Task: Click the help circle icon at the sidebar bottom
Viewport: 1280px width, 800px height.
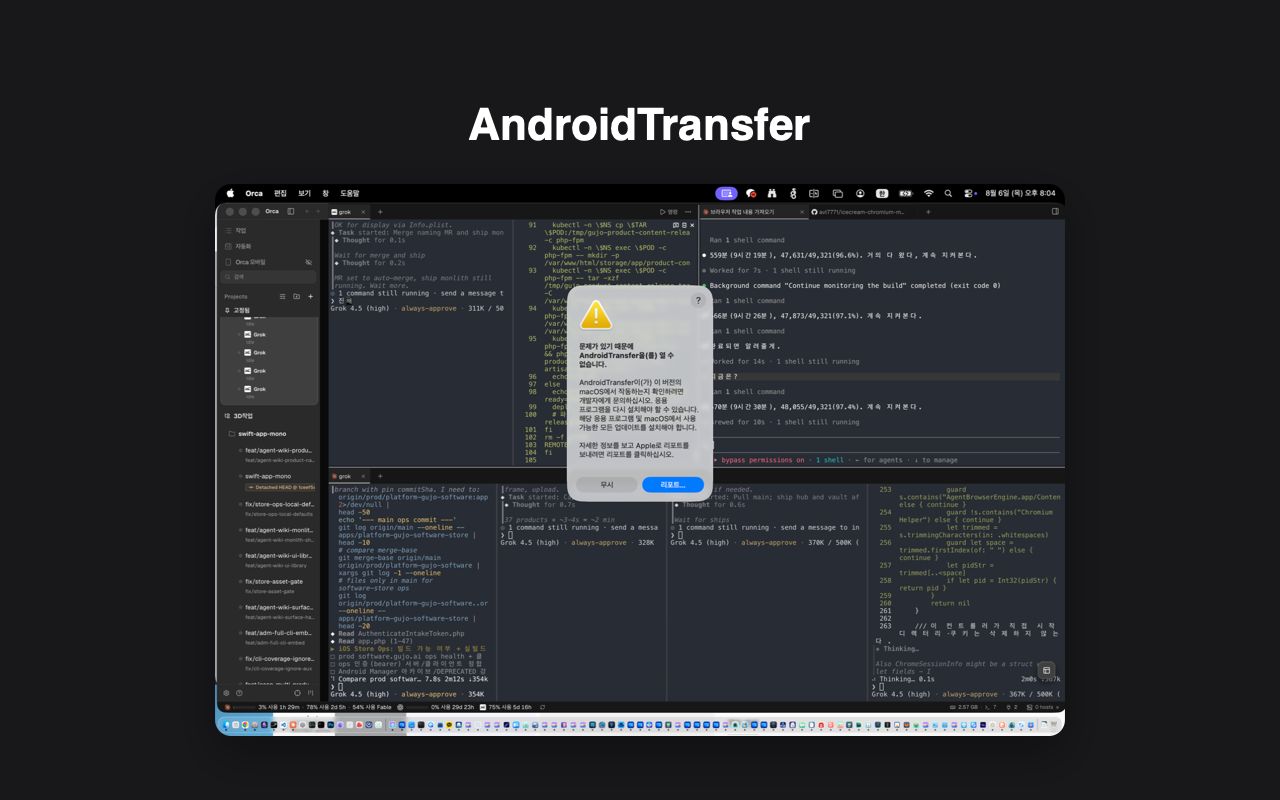Action: (239, 692)
